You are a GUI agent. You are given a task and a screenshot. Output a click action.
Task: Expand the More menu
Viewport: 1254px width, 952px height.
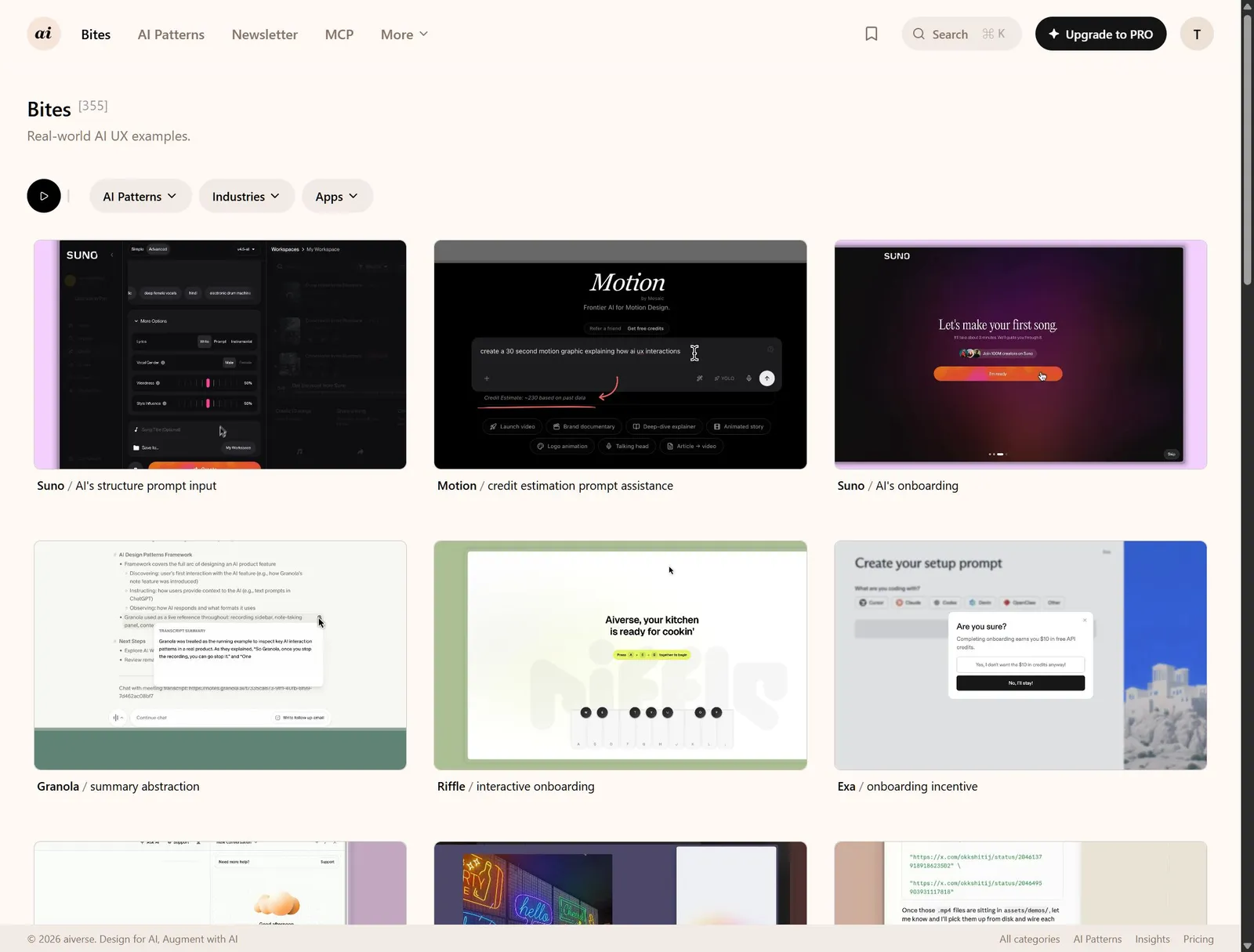point(404,34)
